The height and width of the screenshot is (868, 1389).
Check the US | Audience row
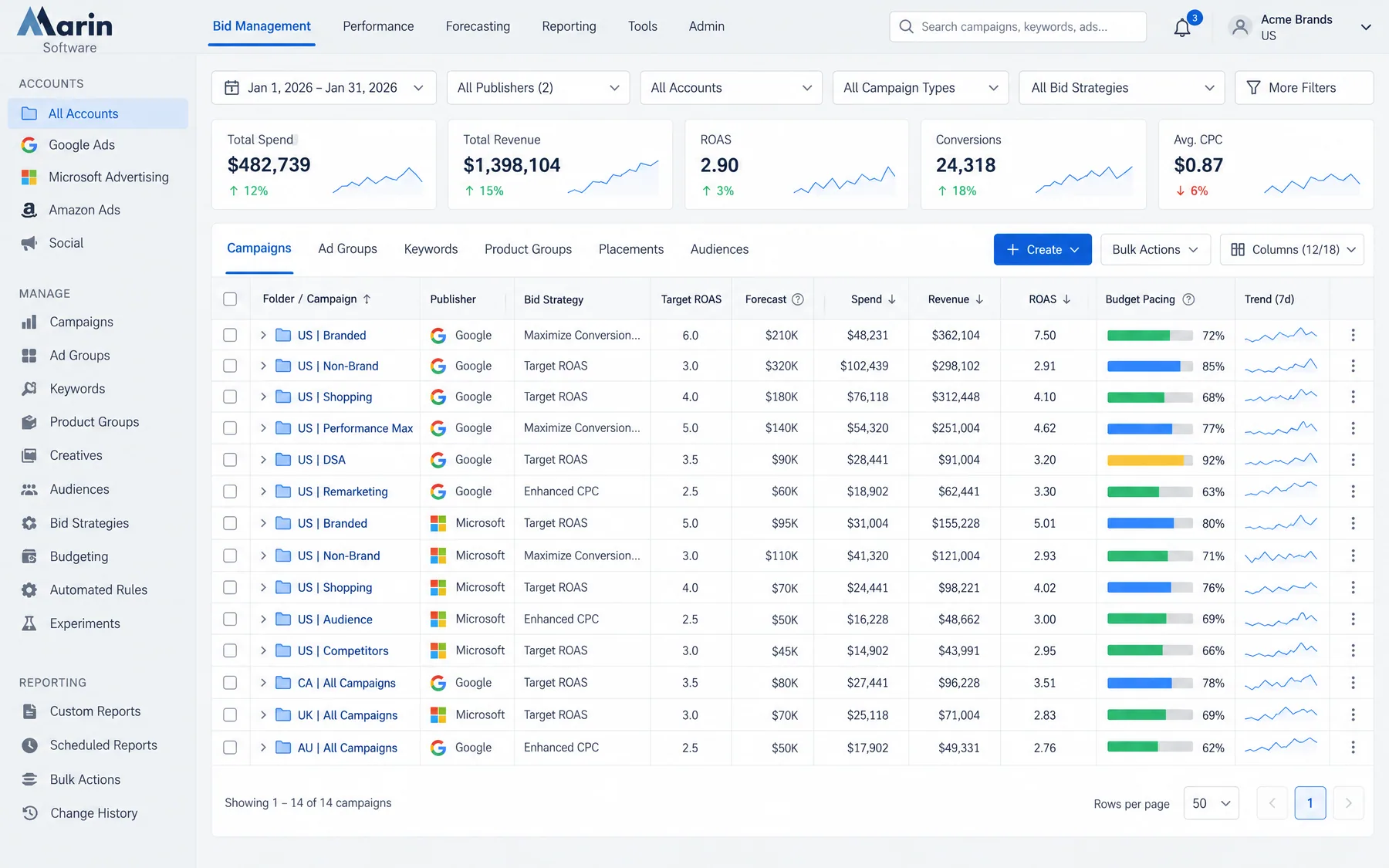(x=230, y=620)
